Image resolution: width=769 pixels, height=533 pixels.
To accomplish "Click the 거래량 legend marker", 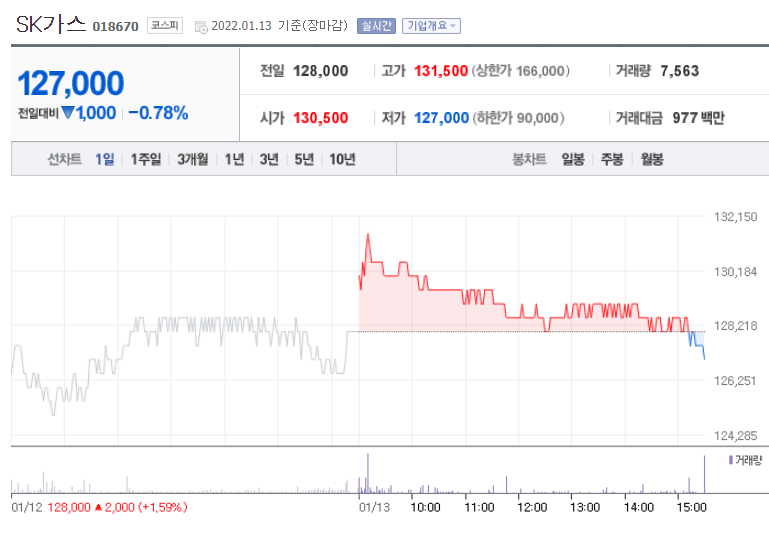I will click(731, 459).
